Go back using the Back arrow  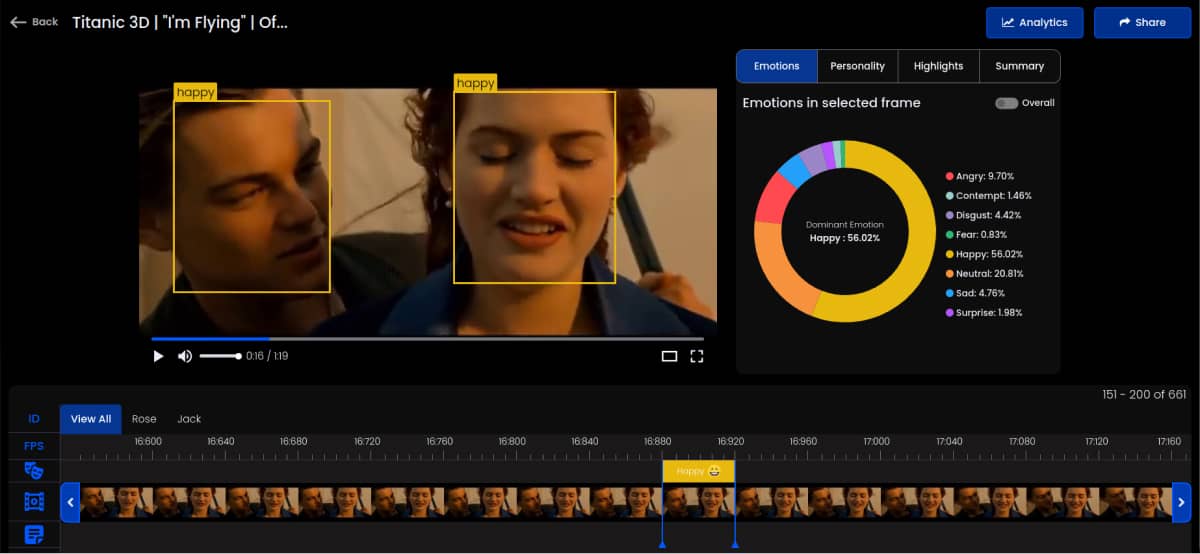pos(34,22)
